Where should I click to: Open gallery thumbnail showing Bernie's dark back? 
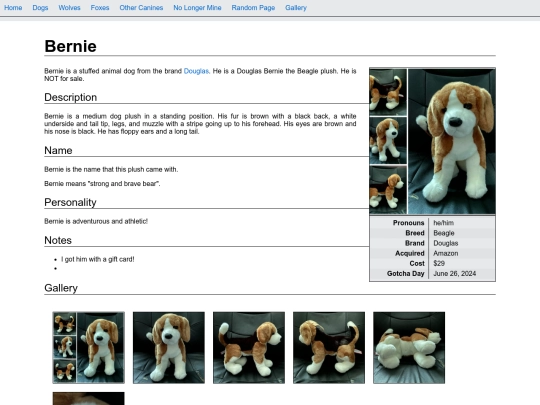[329, 347]
